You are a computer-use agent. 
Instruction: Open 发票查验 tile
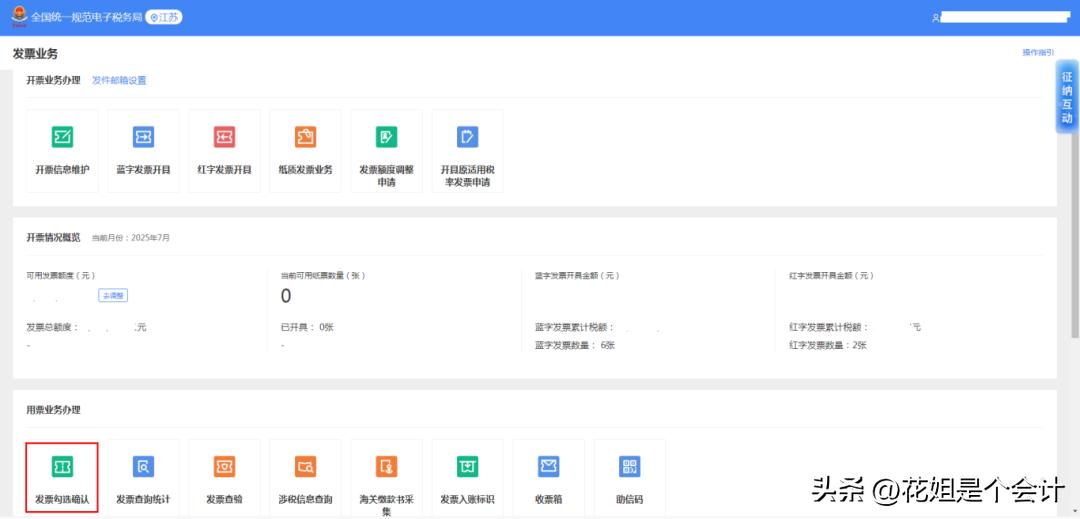225,478
